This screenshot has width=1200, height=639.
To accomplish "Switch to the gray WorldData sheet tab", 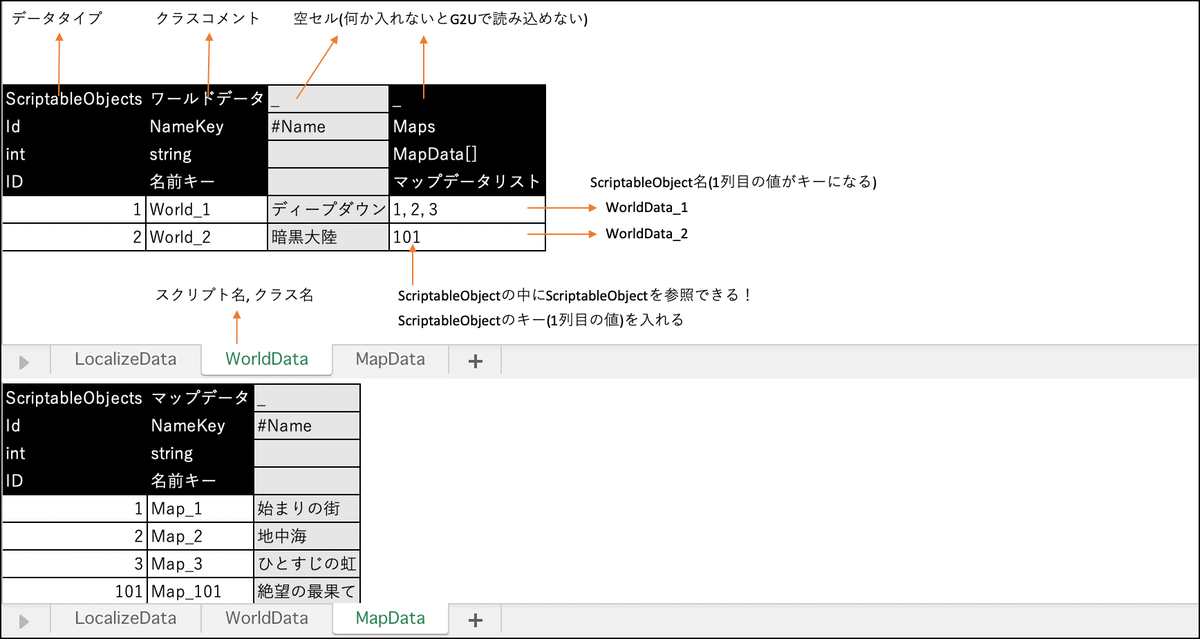I will [x=266, y=619].
